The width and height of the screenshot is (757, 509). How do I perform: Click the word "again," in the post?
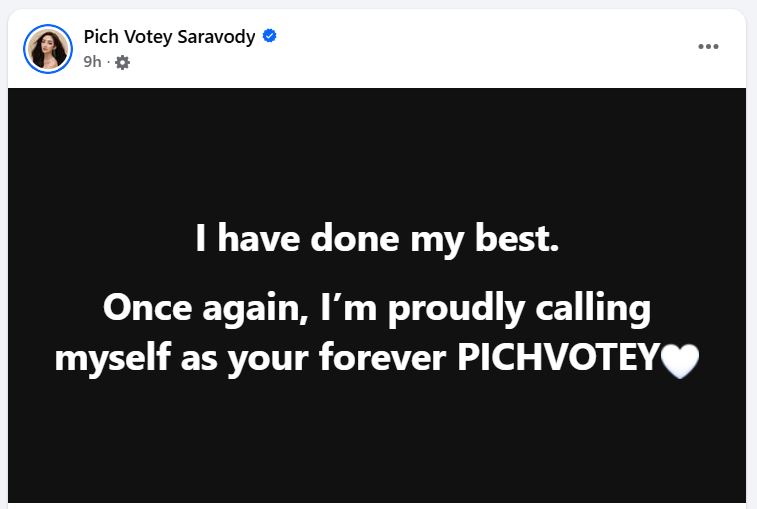point(255,310)
